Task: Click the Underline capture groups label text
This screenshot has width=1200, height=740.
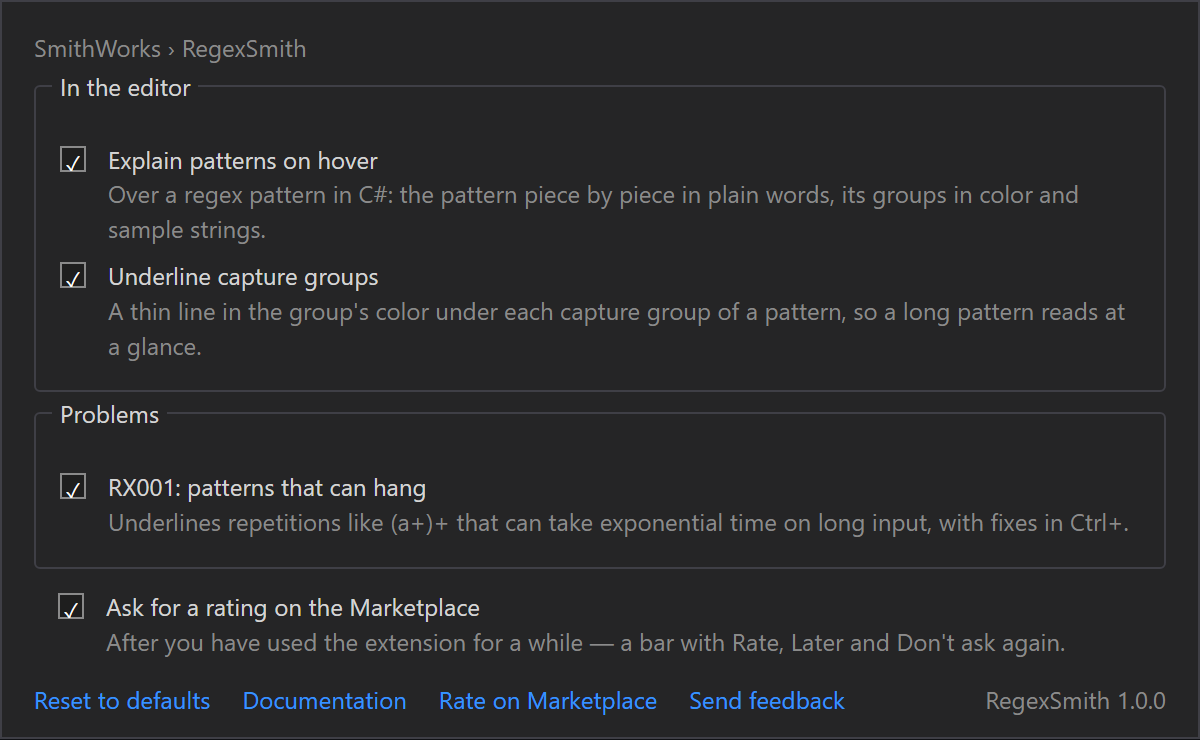Action: 243,277
